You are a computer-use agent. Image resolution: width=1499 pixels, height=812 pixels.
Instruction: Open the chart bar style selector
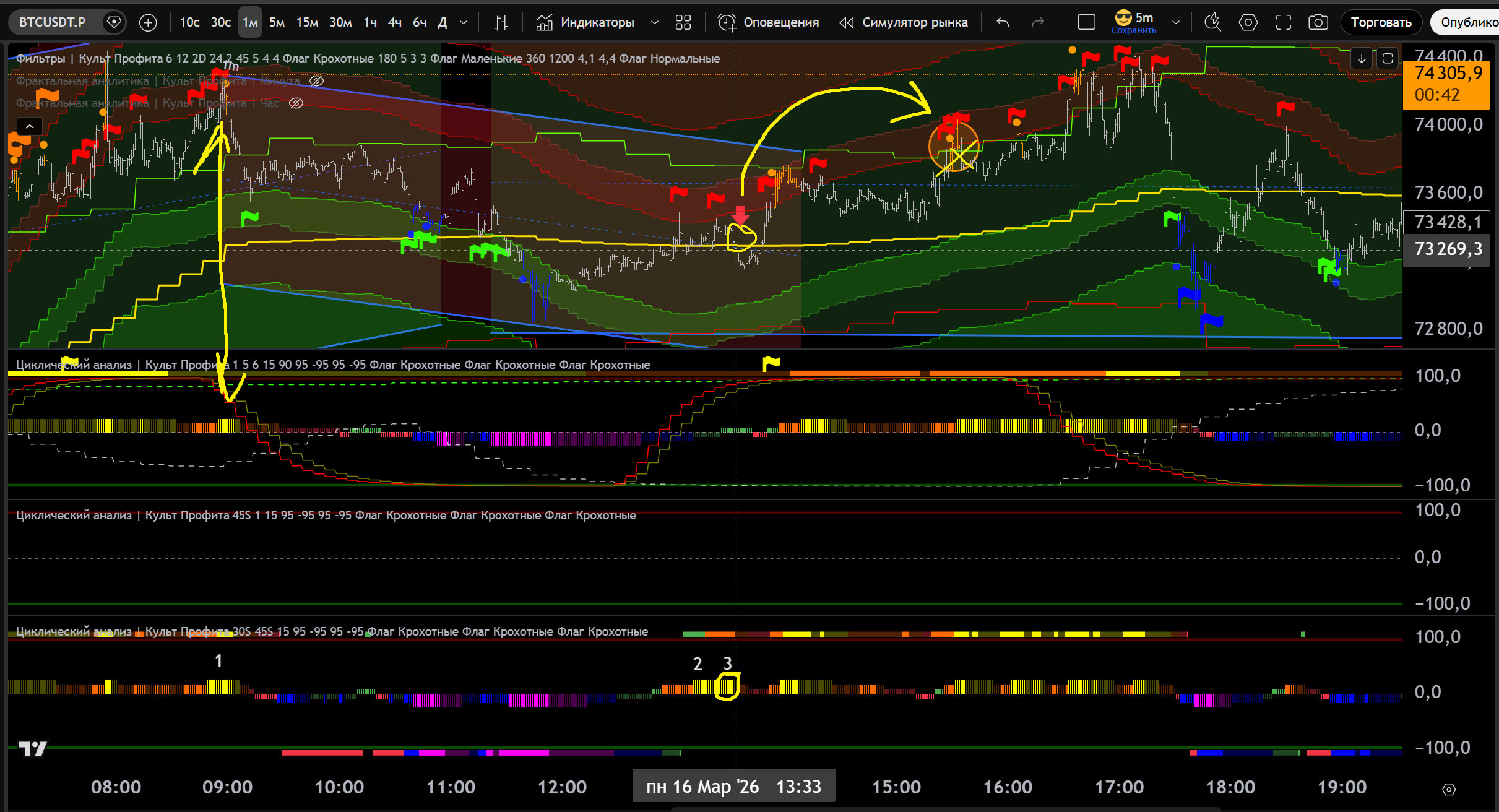click(501, 23)
